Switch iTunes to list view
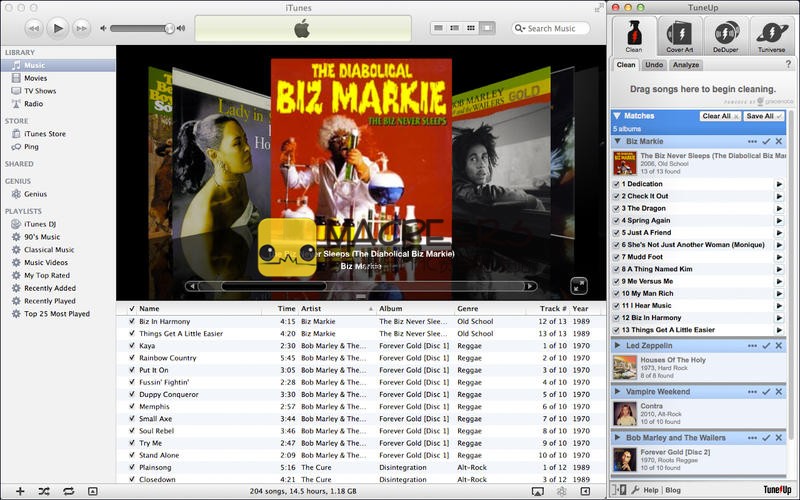Image resolution: width=800 pixels, height=500 pixels. tap(438, 28)
